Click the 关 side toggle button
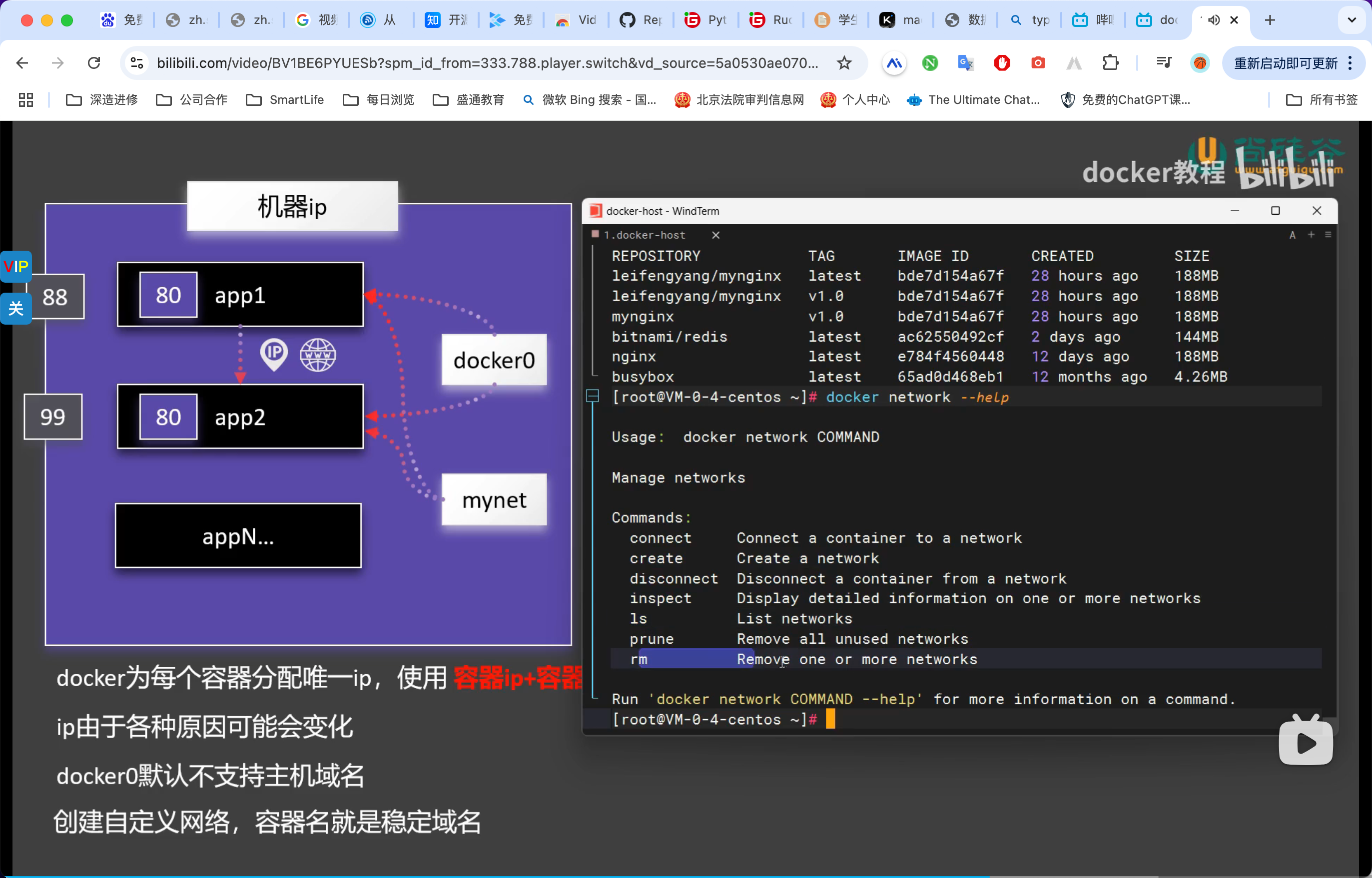1372x878 pixels. 15,309
